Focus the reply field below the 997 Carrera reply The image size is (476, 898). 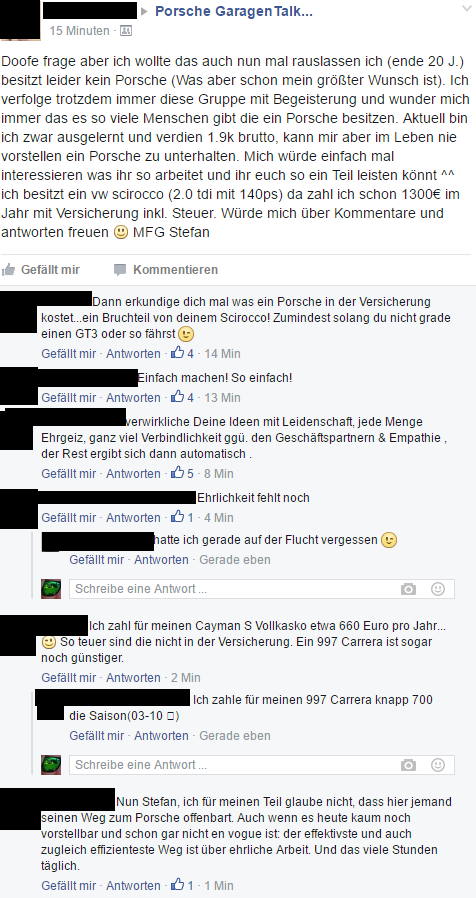pyautogui.click(x=262, y=765)
